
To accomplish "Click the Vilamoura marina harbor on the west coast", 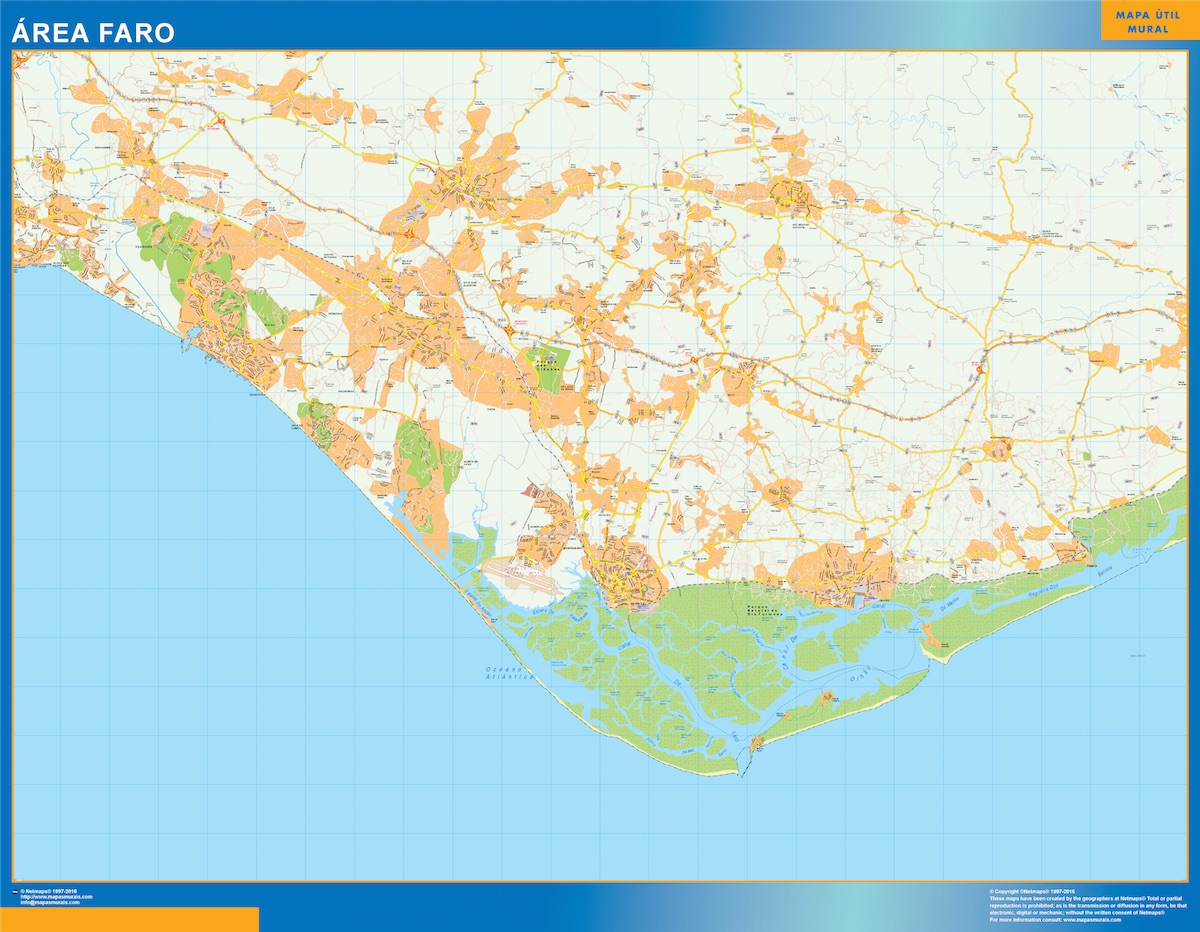I will [195, 332].
